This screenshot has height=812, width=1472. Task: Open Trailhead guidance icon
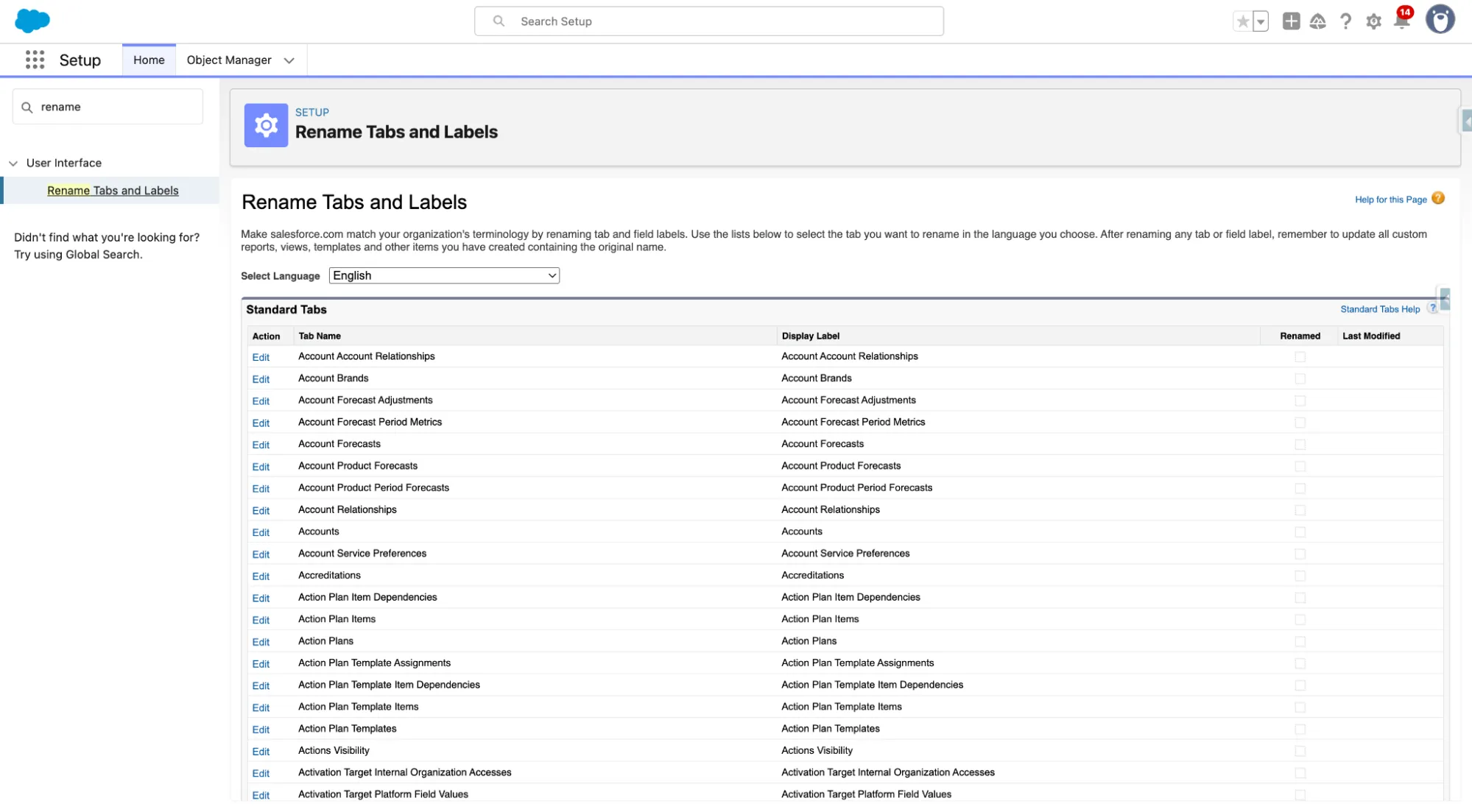1318,21
